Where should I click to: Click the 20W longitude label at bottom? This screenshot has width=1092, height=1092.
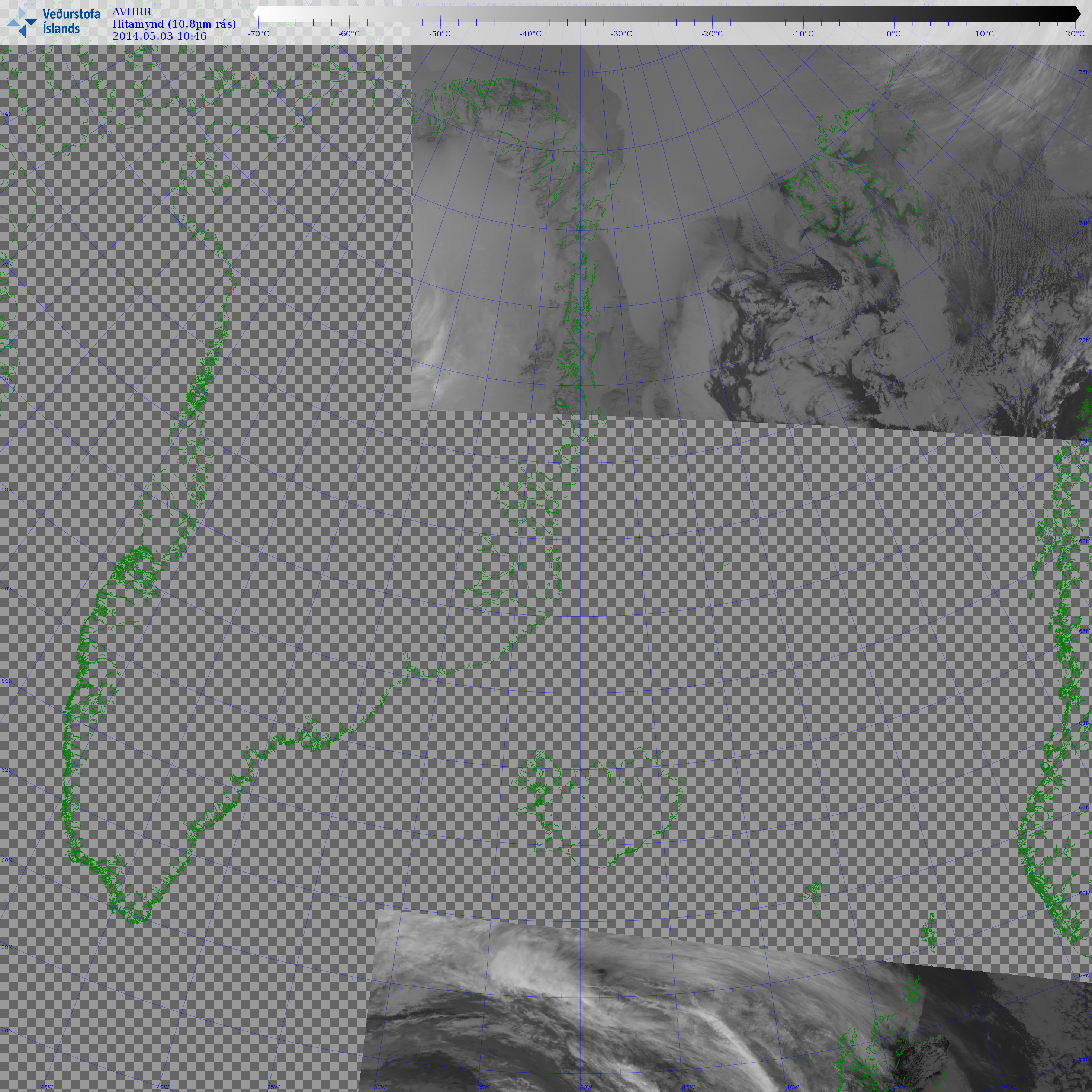[586, 1087]
